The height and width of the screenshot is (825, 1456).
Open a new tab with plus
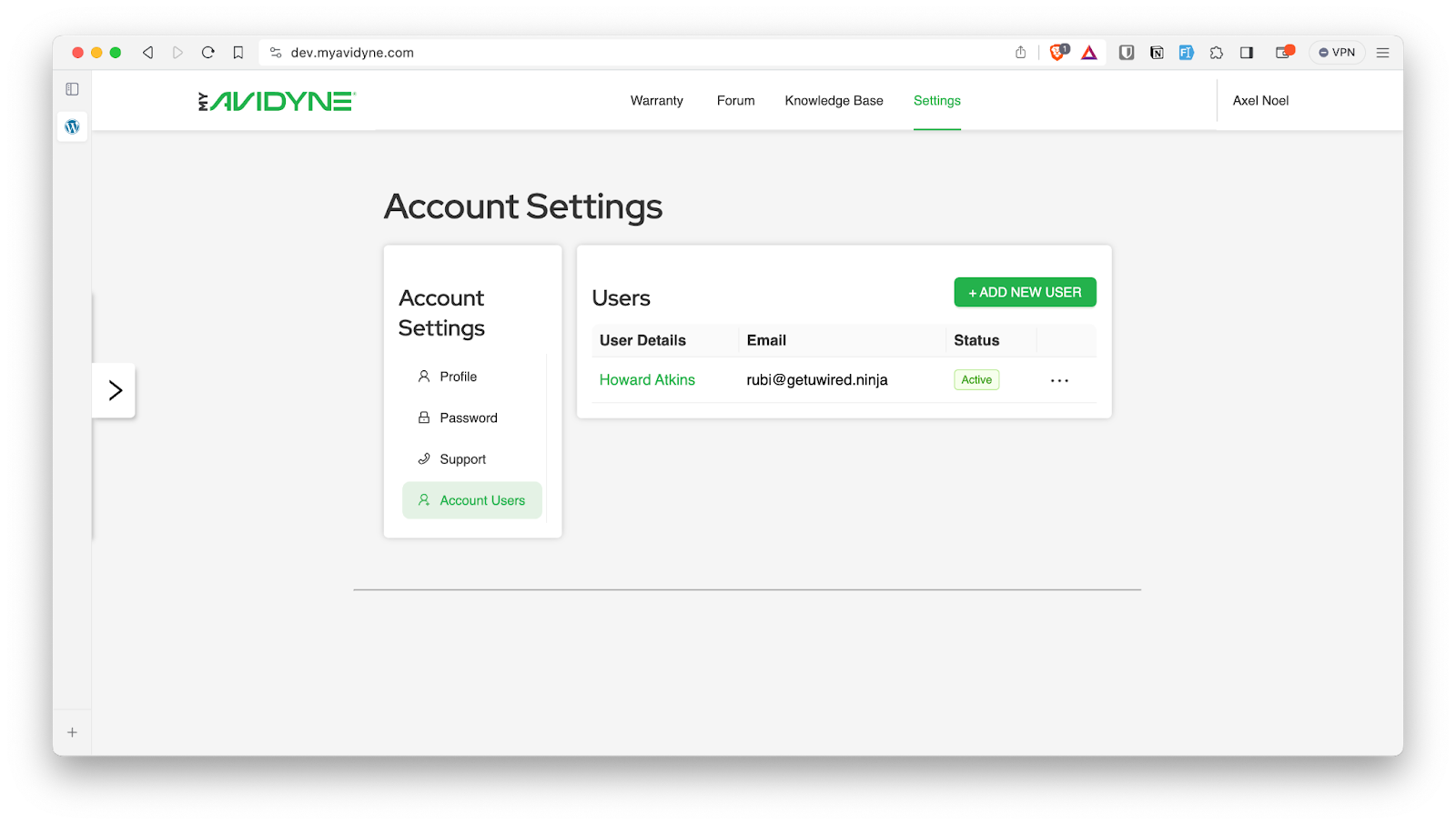[x=72, y=732]
